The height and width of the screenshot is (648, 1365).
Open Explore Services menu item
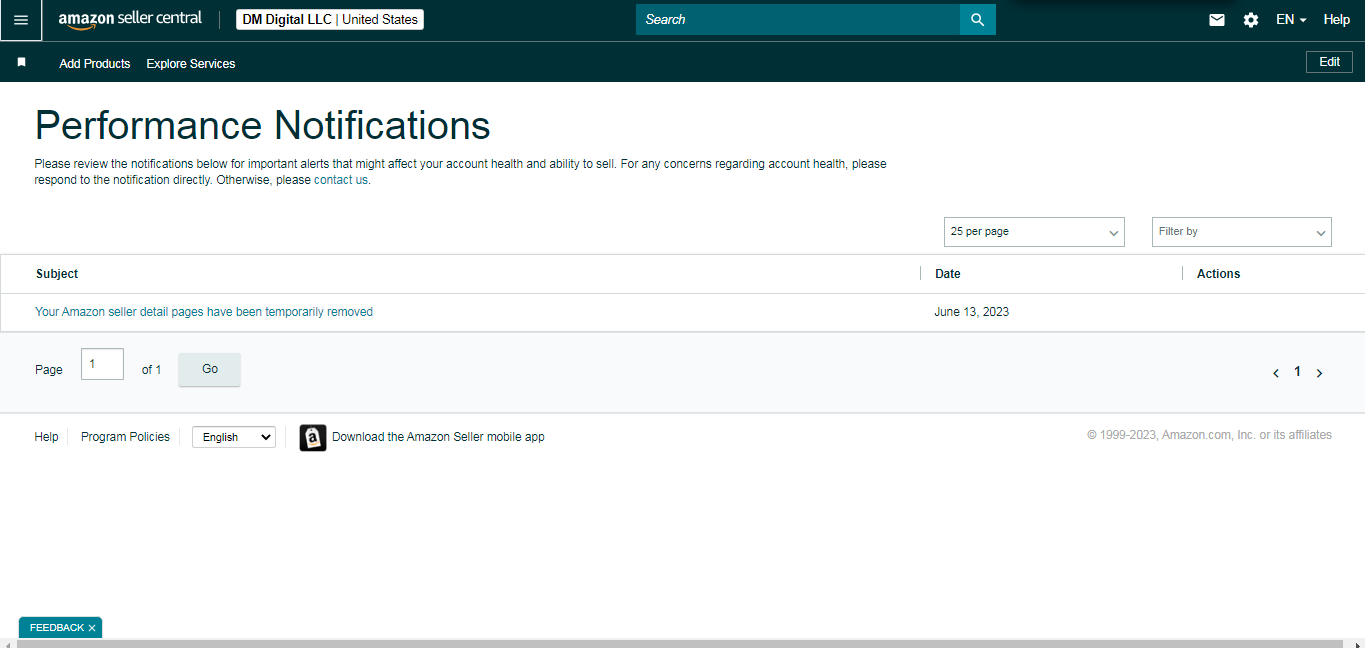(191, 63)
